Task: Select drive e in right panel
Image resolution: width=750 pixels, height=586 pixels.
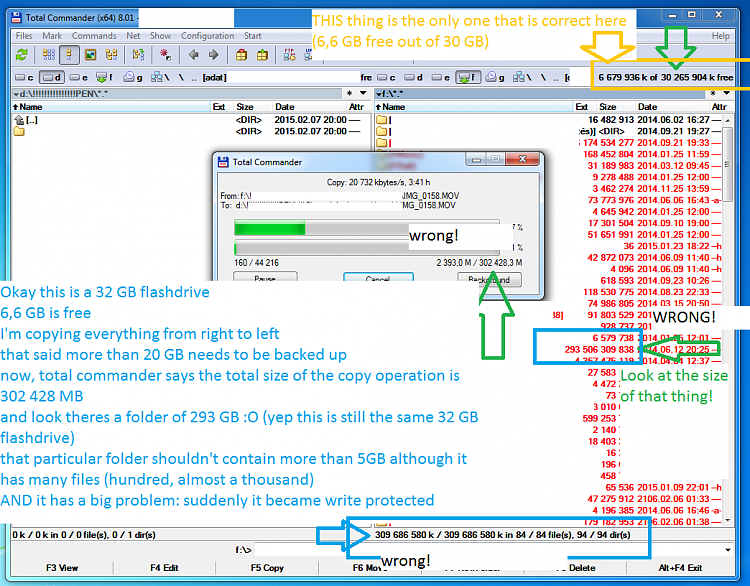Action: [x=441, y=77]
